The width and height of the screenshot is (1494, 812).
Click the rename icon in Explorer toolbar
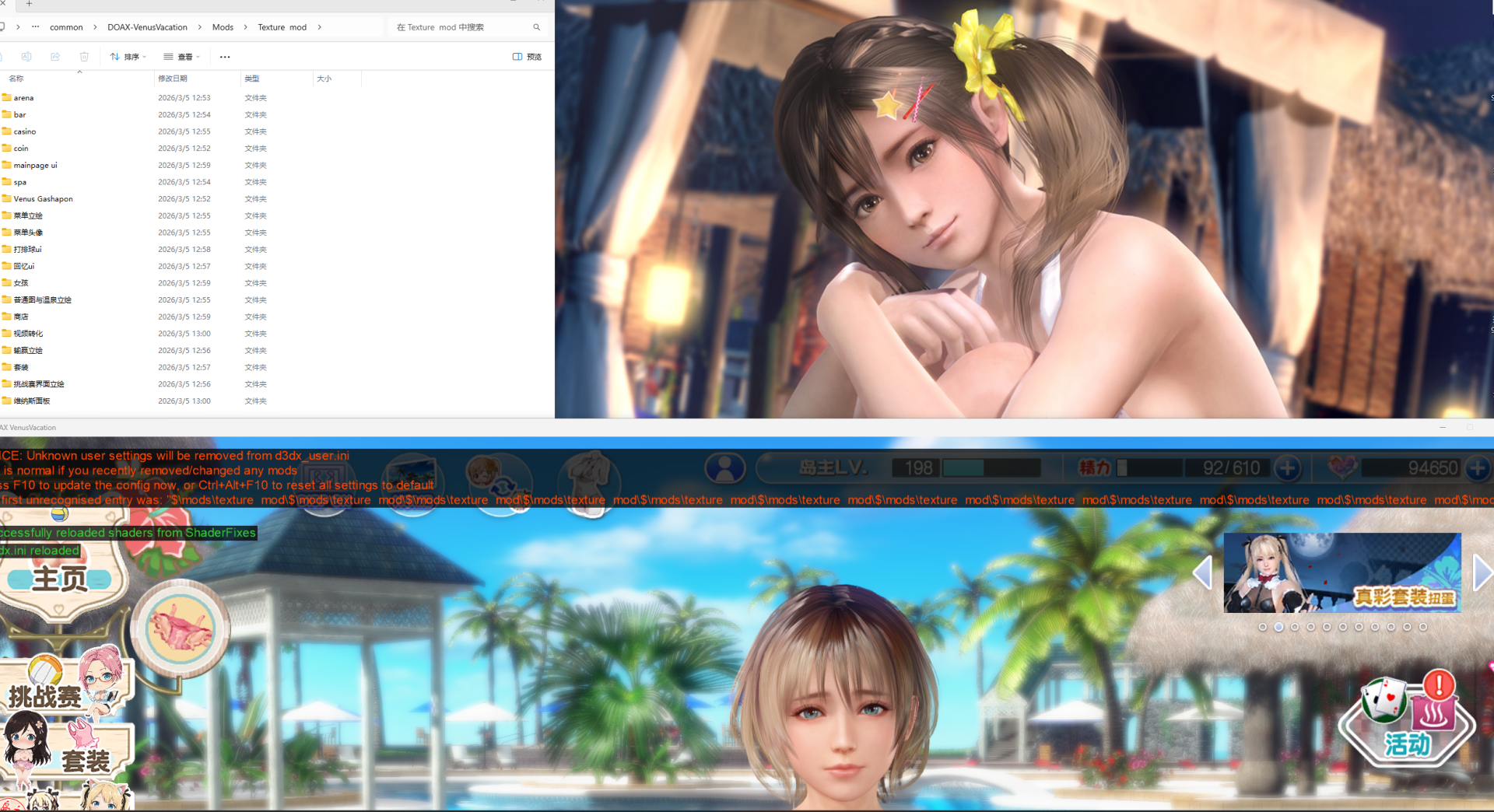[x=26, y=57]
